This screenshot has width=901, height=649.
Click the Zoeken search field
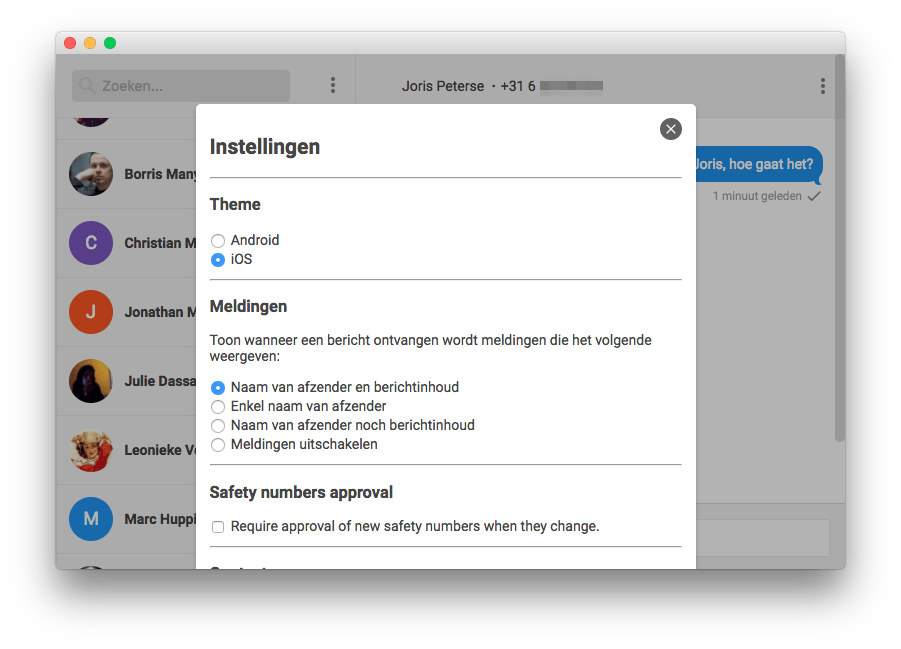point(190,86)
